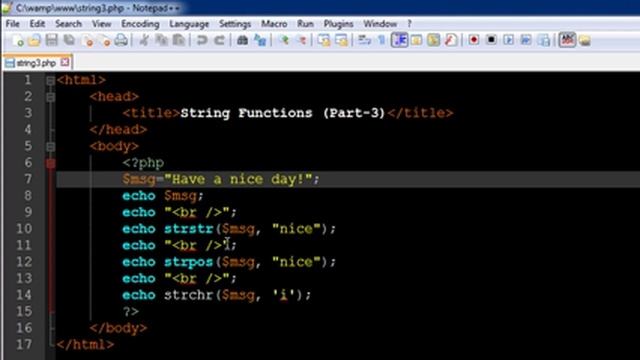The image size is (640, 360).
Task: Cut the selected text
Action: click(144, 40)
